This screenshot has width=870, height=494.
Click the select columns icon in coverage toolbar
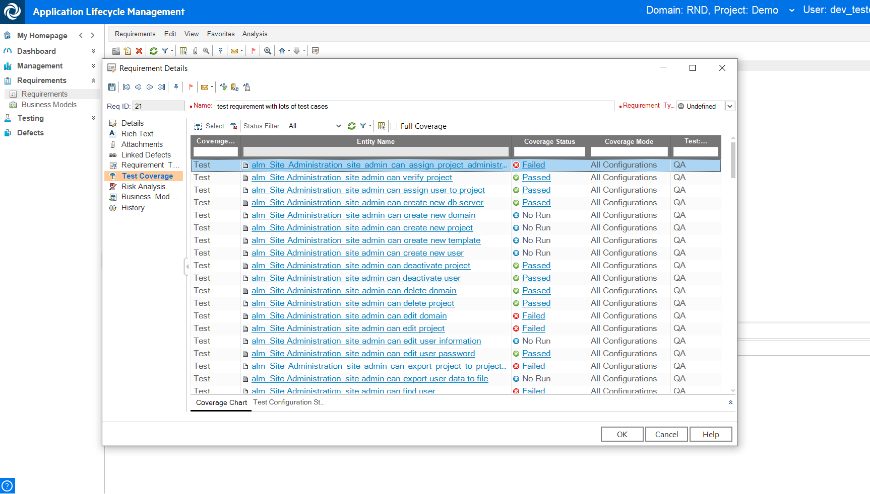(381, 126)
